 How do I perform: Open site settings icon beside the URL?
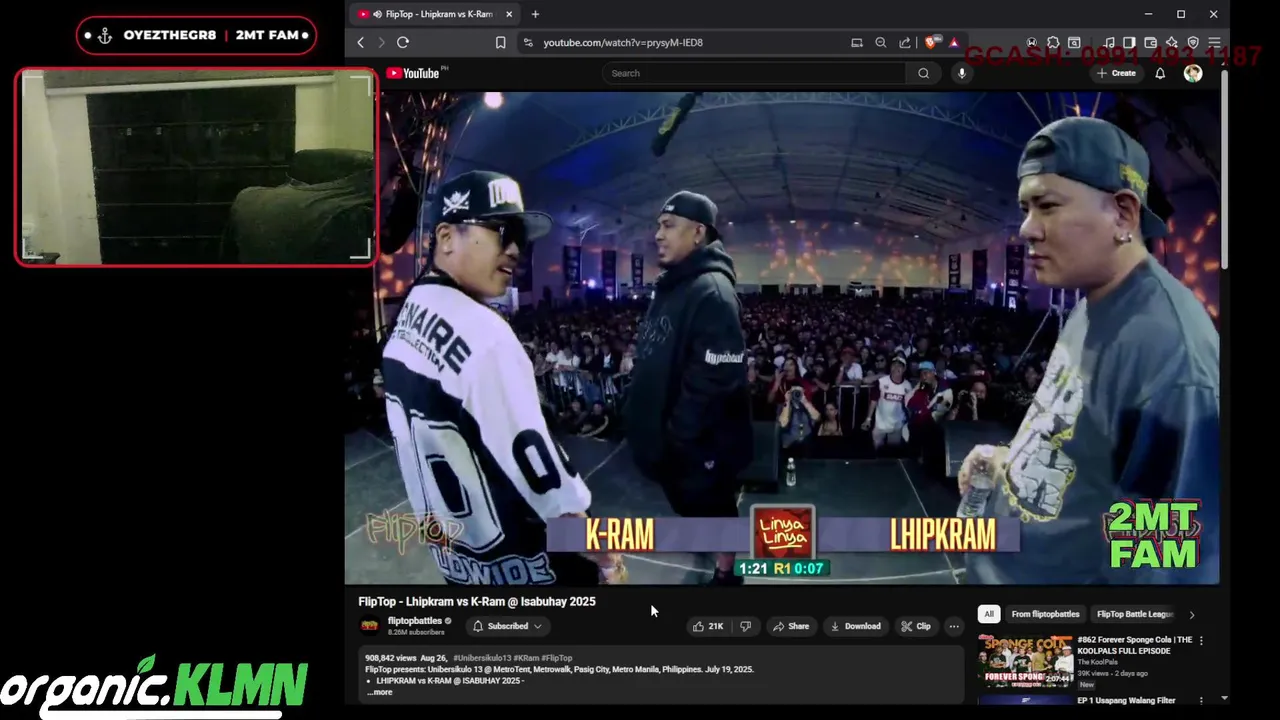(x=527, y=43)
